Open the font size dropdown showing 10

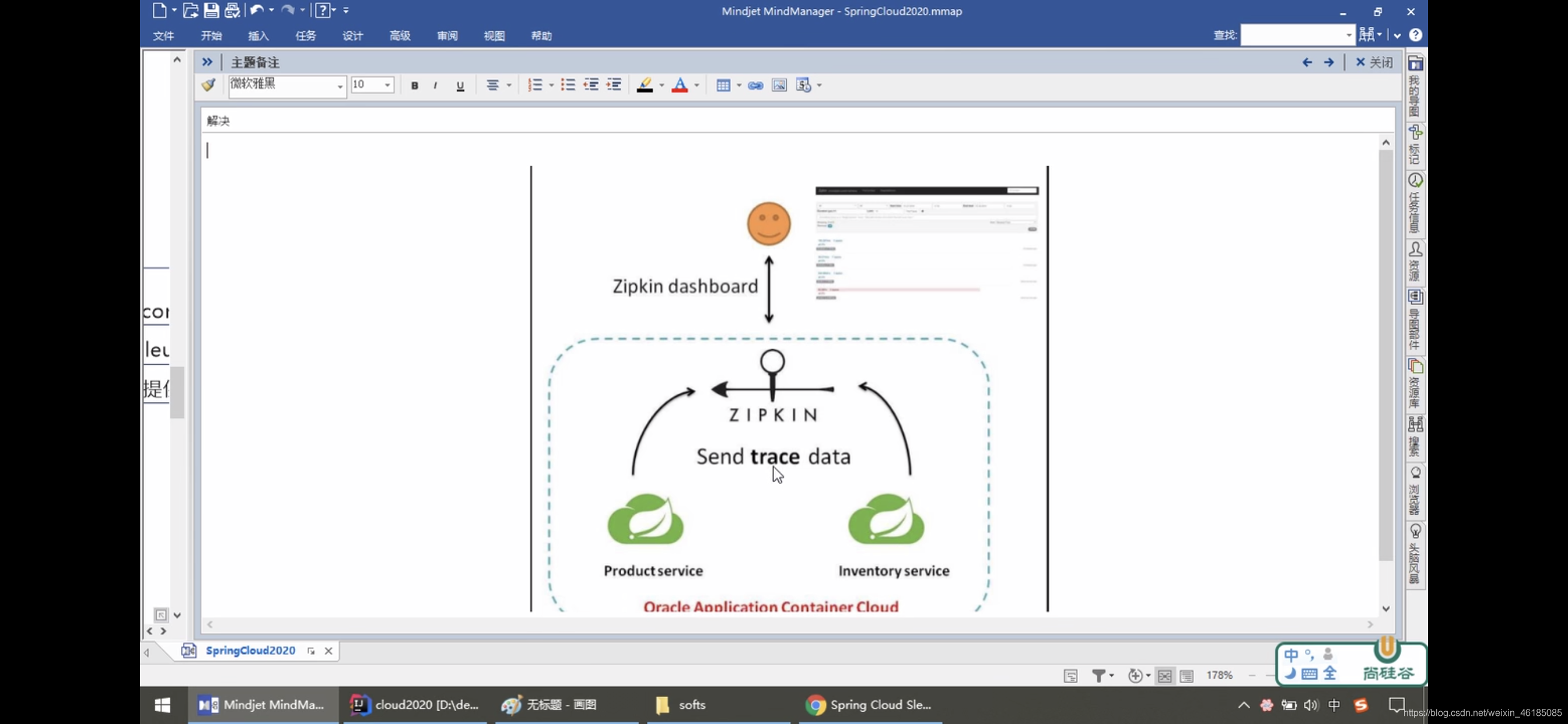[x=373, y=85]
